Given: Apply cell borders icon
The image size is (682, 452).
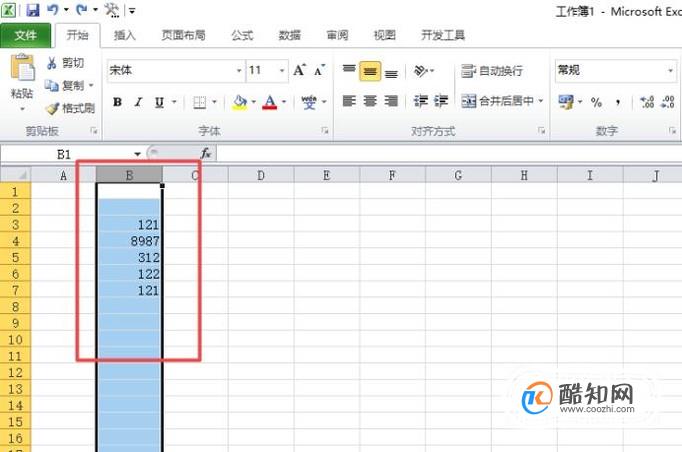Looking at the screenshot, I should pos(200,102).
